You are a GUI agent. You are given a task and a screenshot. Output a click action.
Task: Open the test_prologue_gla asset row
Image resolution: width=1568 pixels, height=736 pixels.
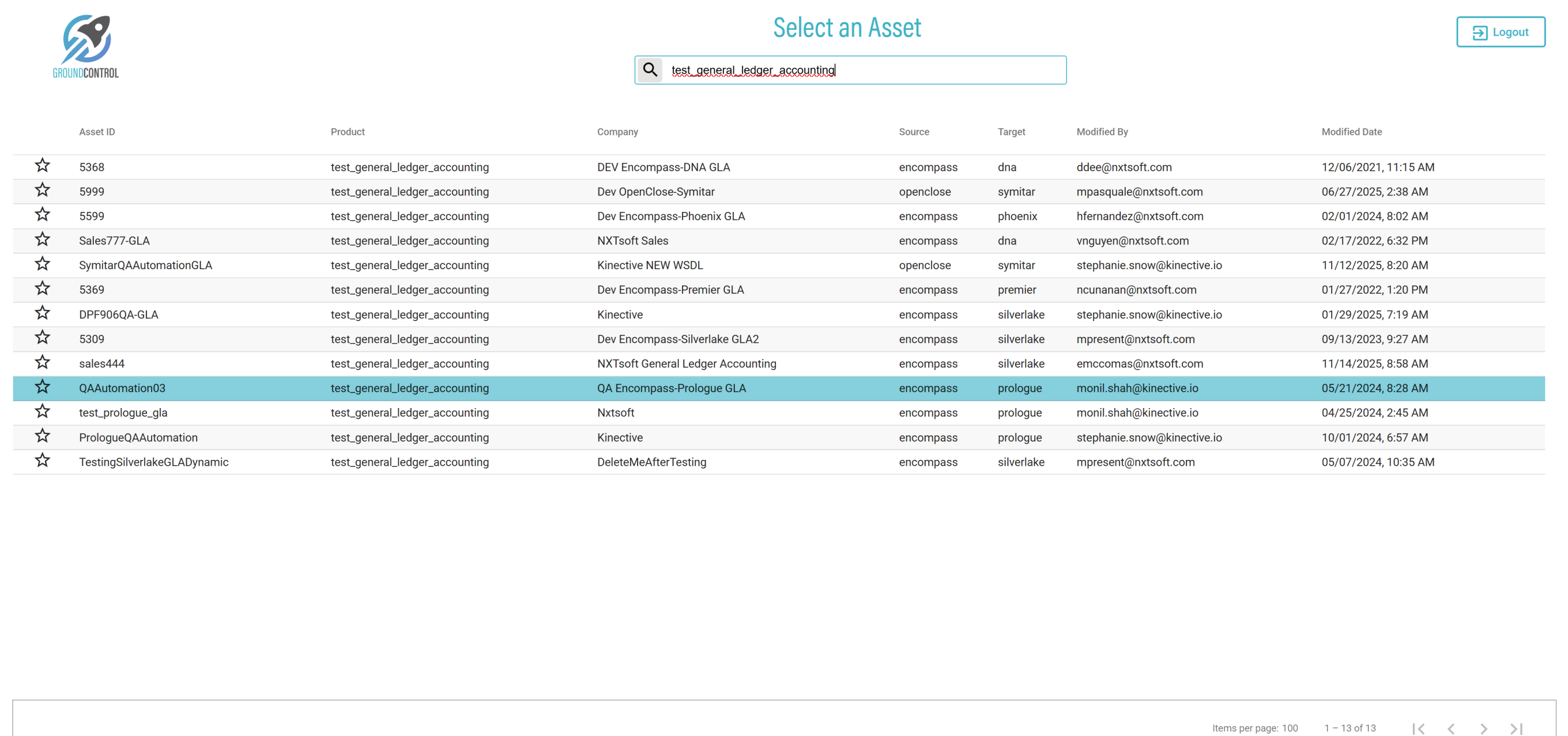(x=123, y=413)
